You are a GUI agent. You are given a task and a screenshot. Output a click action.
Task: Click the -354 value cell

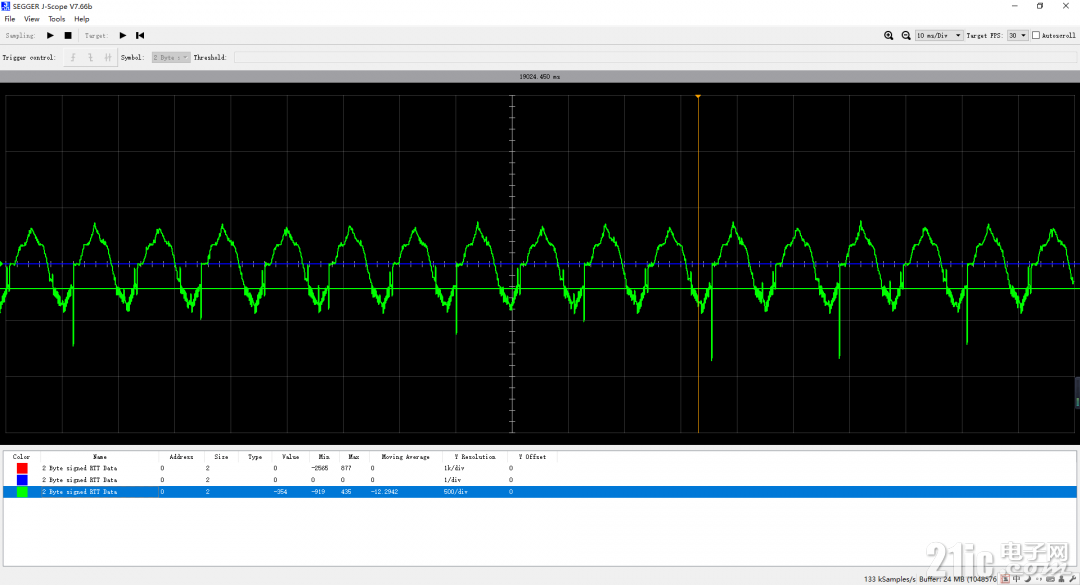280,491
